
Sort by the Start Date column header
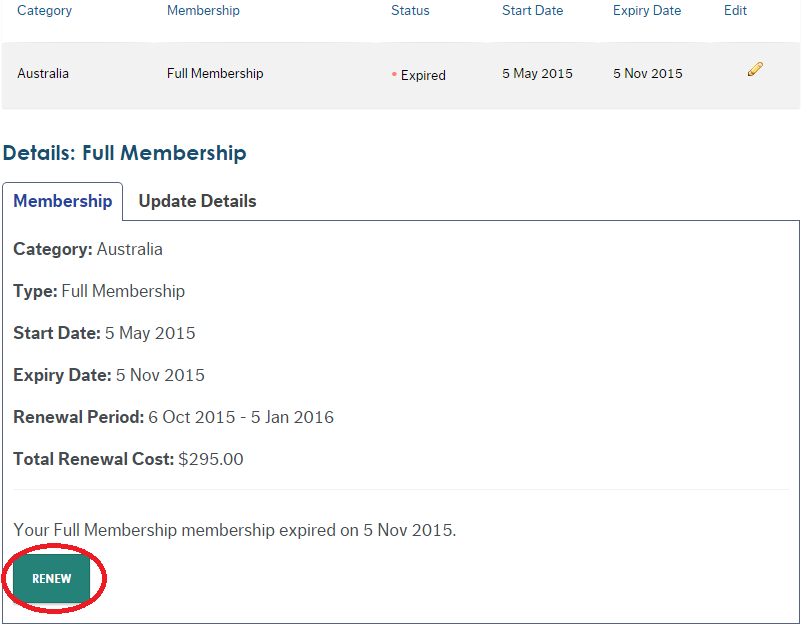(x=532, y=11)
